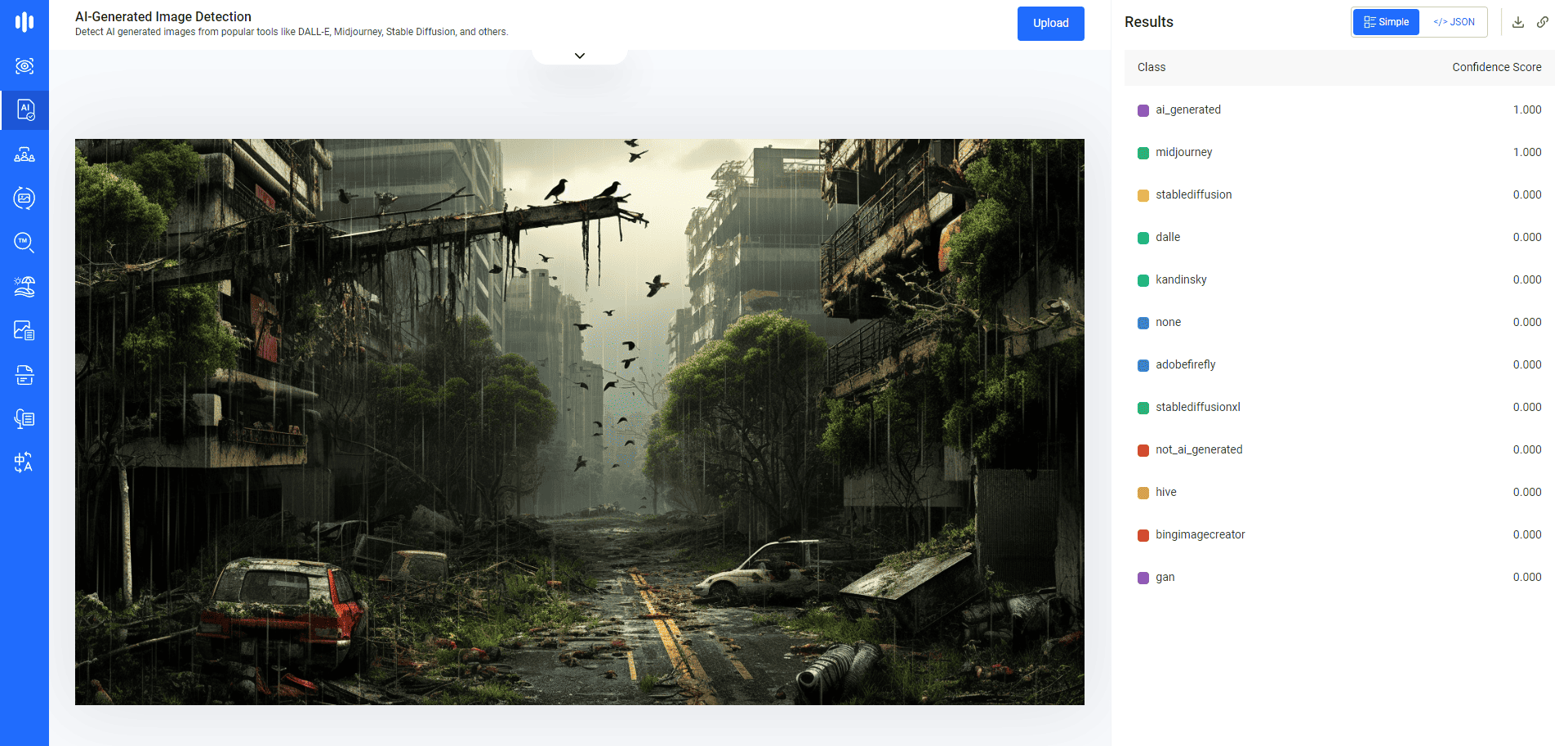Click the midjourney score 1.000
This screenshot has width=1568, height=746.
pyautogui.click(x=1527, y=152)
